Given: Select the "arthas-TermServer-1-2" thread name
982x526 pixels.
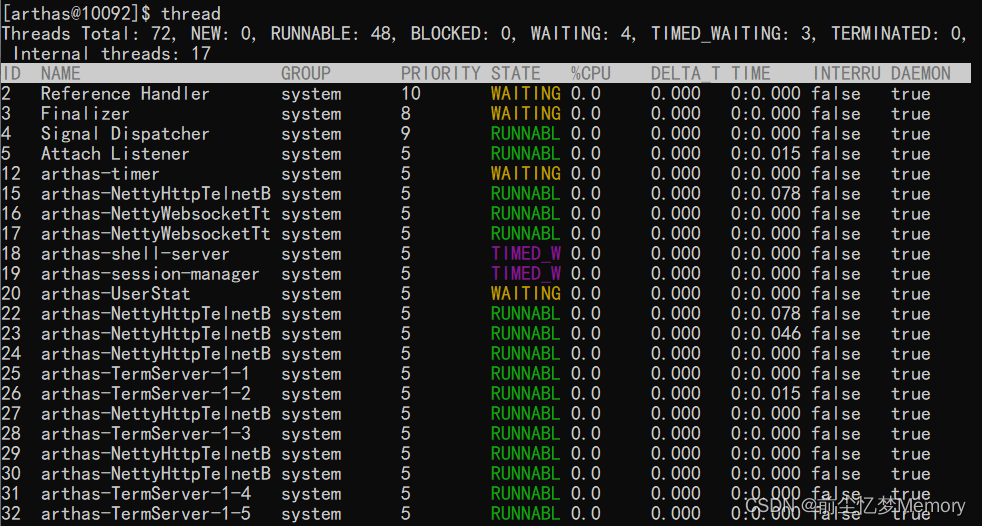Looking at the screenshot, I should point(145,394).
